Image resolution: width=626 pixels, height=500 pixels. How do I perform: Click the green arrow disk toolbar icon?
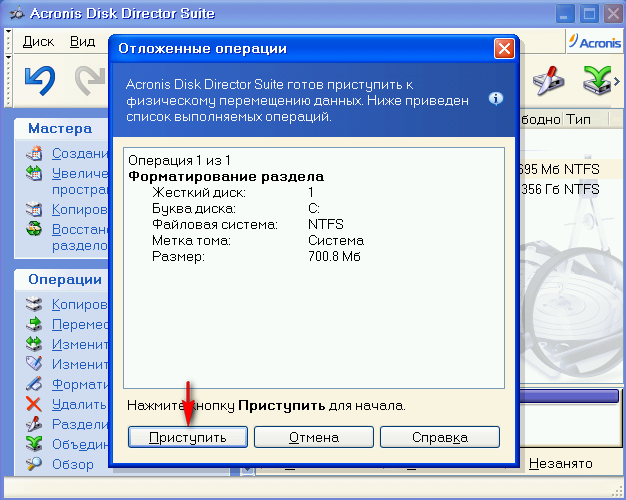(x=597, y=80)
